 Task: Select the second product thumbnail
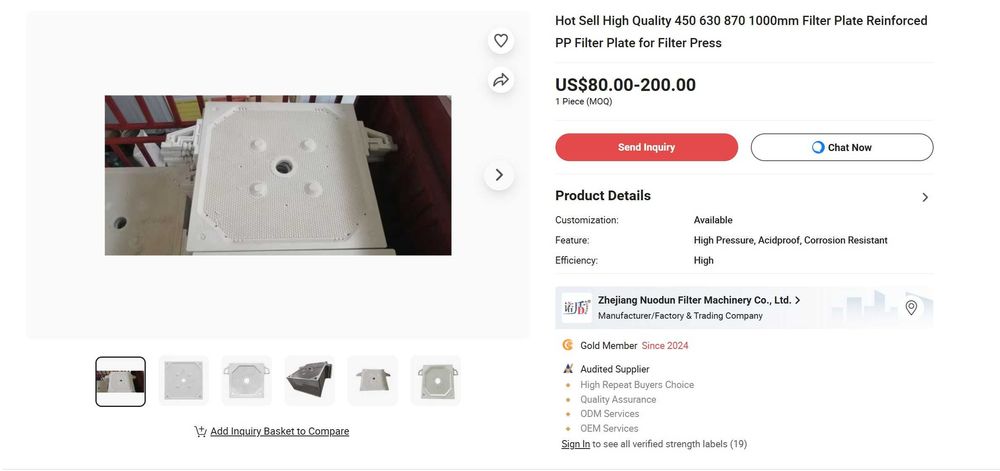pyautogui.click(x=184, y=382)
